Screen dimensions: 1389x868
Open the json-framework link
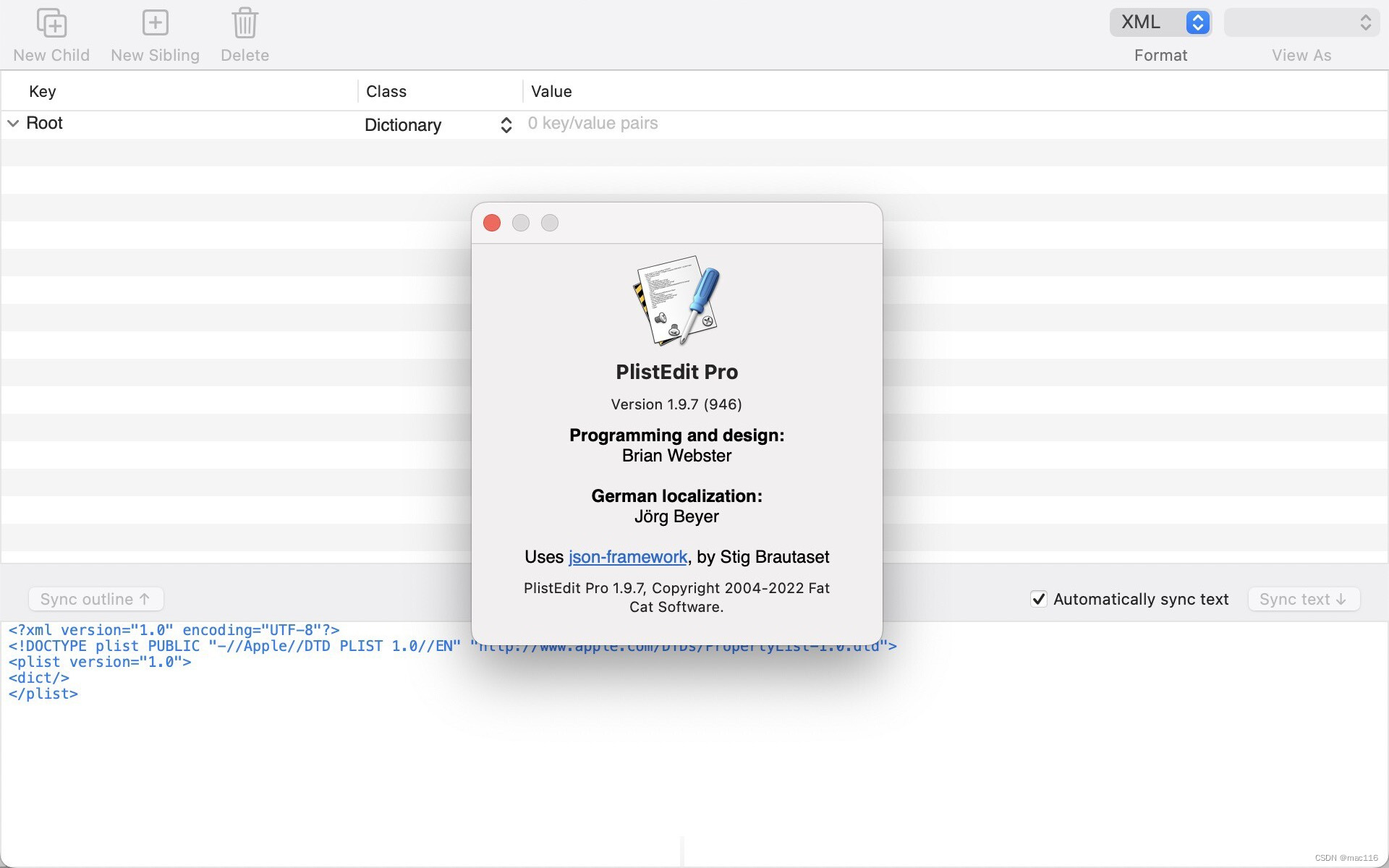627,557
